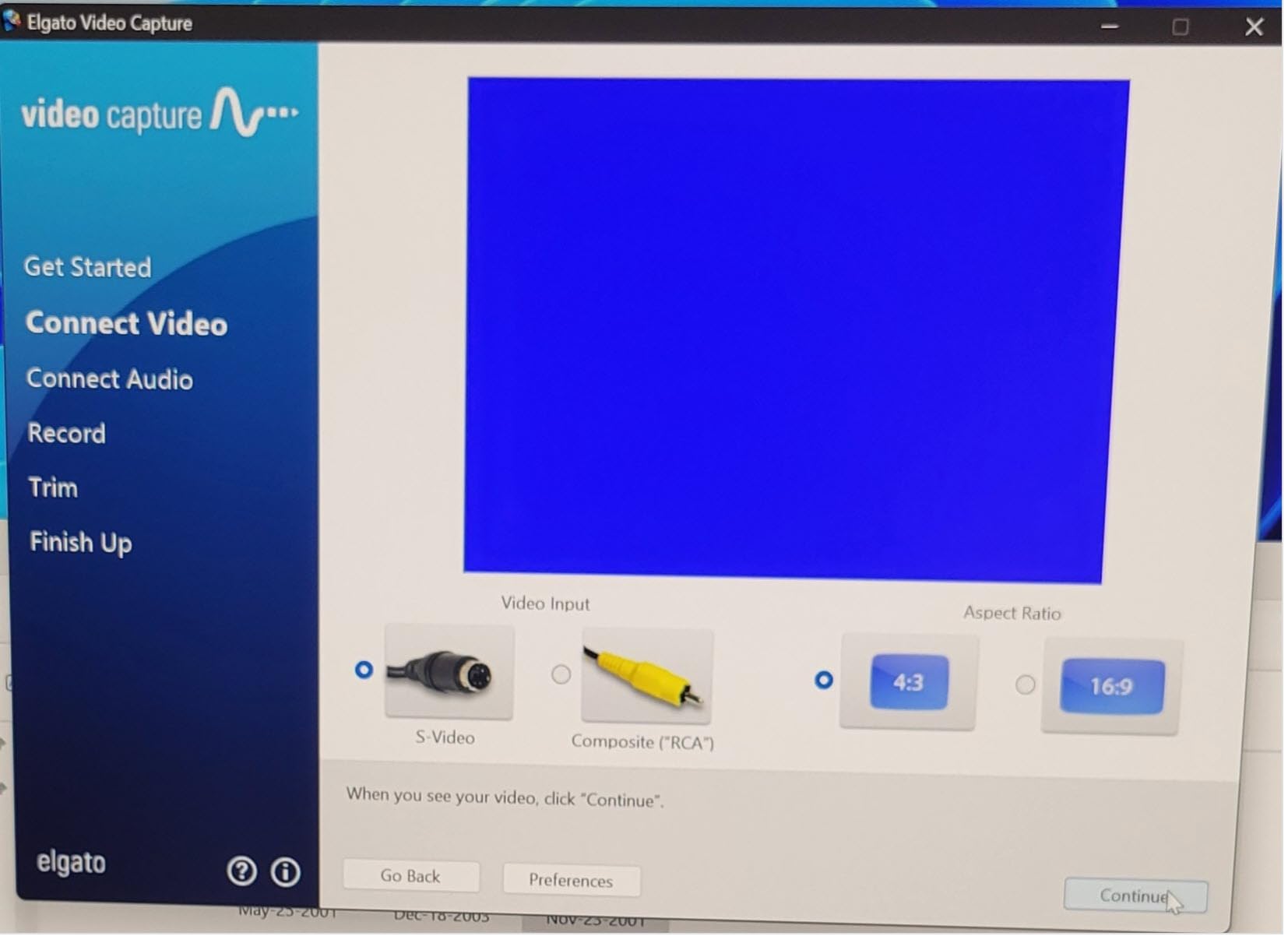Choose the 4:3 aspect ratio radio button
Image resolution: width=1288 pixels, height=936 pixels.
(823, 680)
